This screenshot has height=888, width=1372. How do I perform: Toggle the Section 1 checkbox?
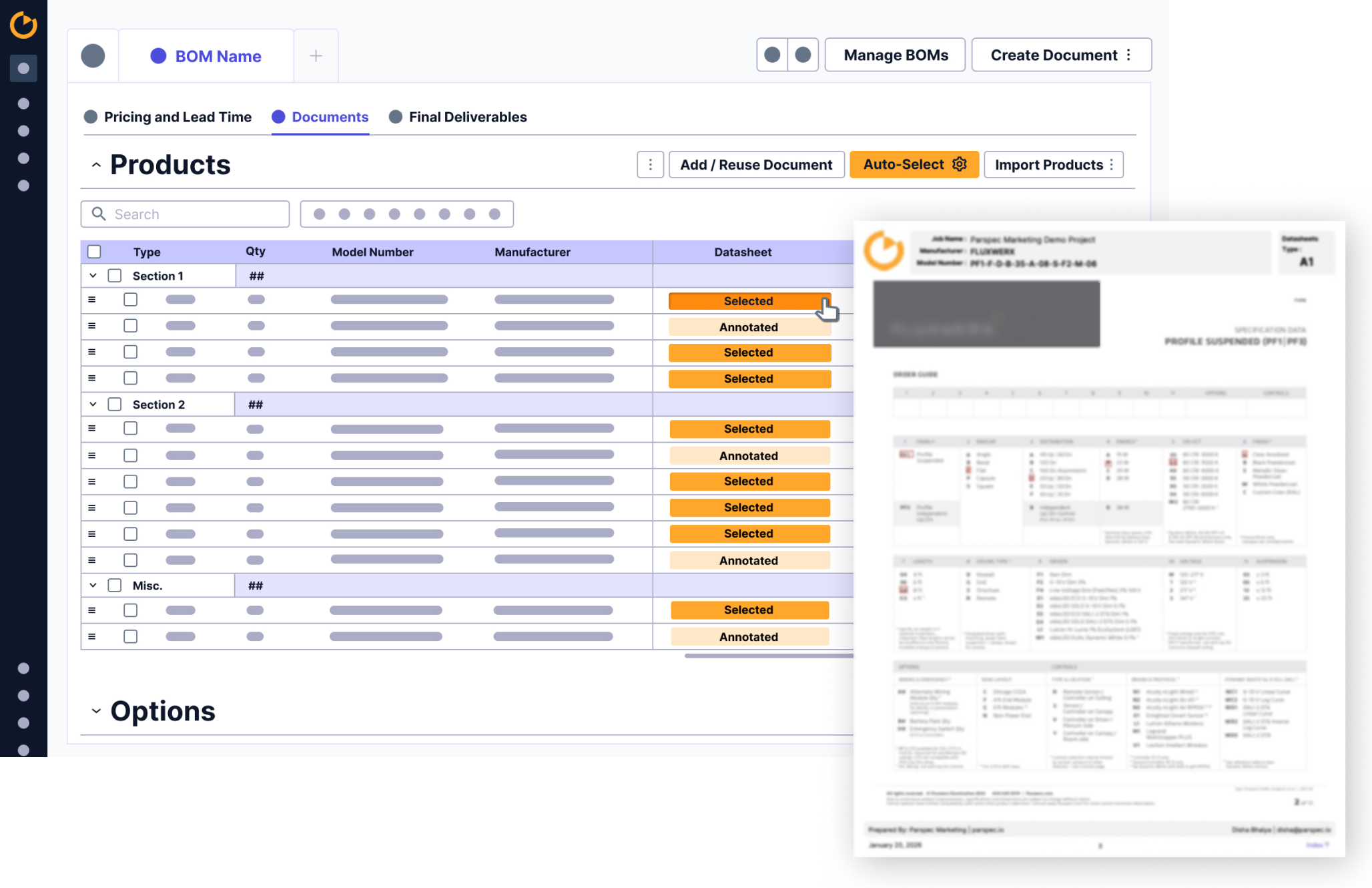115,276
